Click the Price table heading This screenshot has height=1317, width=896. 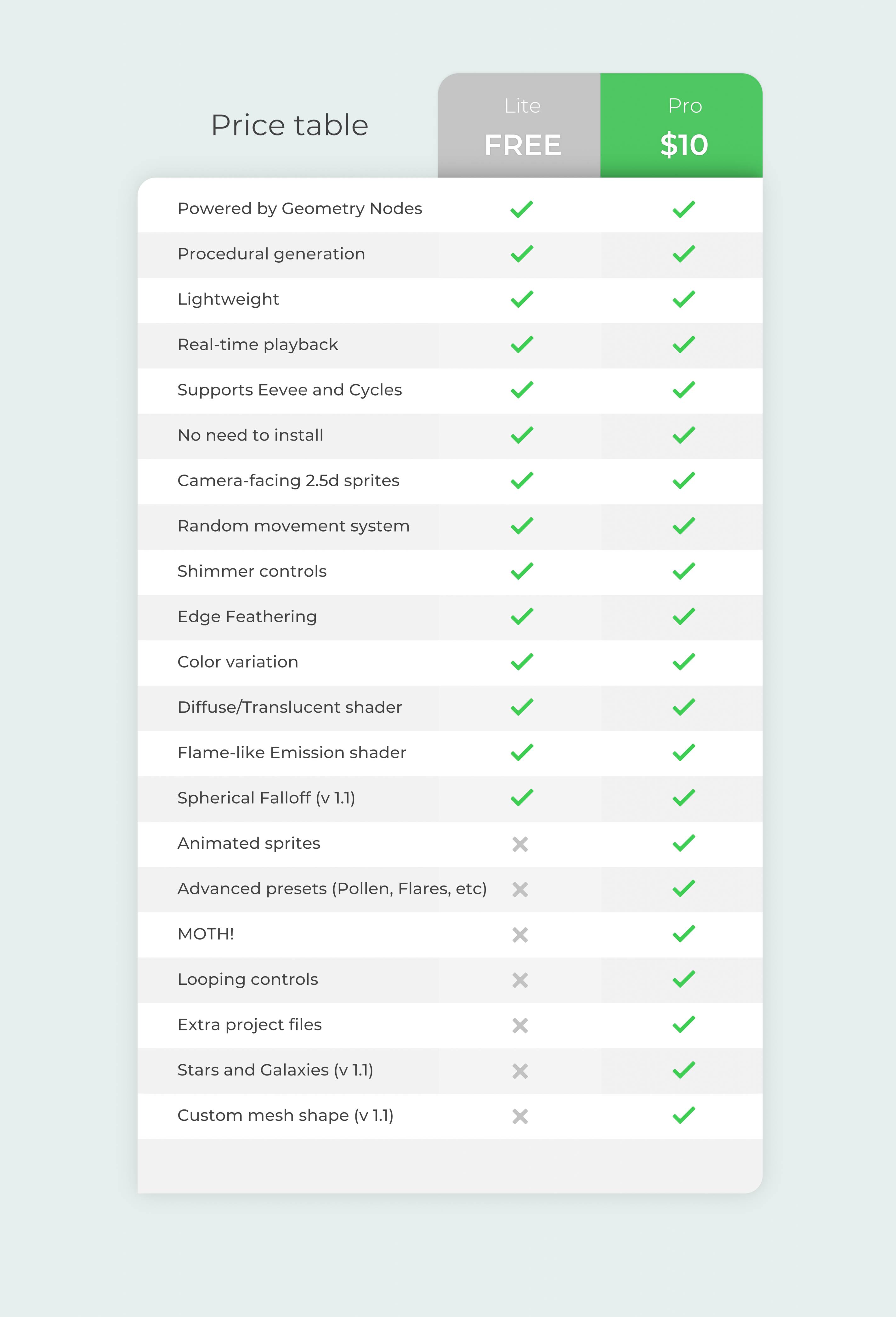[x=289, y=125]
